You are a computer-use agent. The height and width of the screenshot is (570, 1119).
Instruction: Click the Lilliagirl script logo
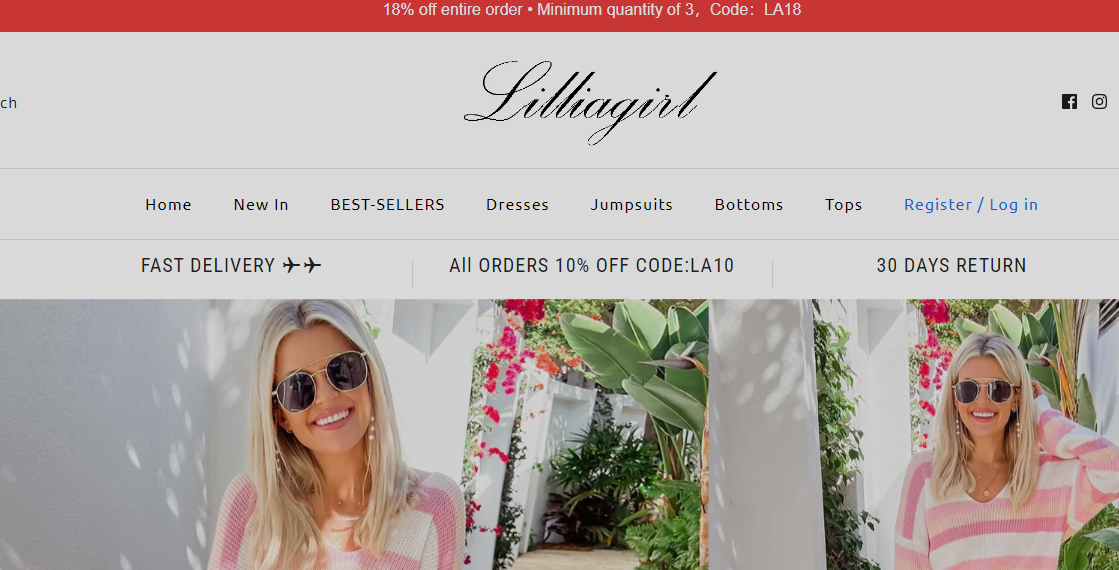(x=590, y=102)
